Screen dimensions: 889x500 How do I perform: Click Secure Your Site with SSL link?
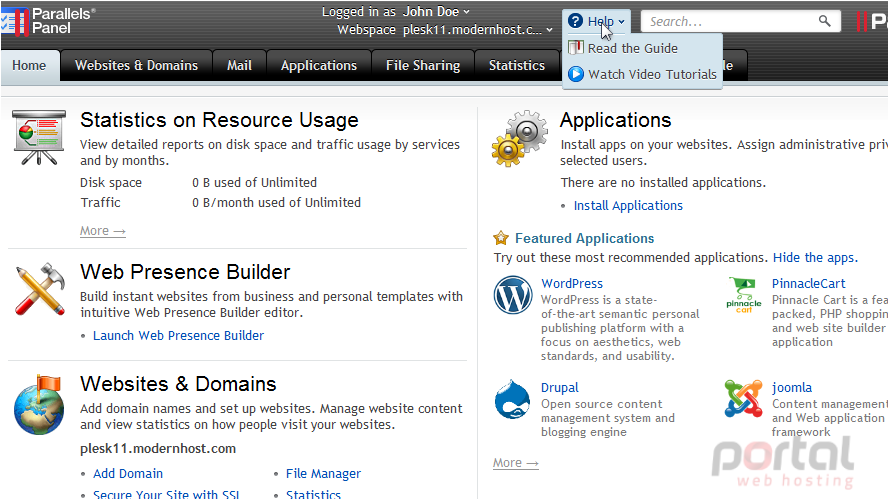[166, 494]
